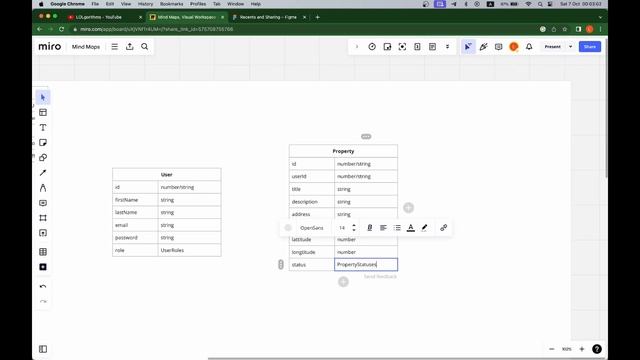The width and height of the screenshot is (640, 360).
Task: Select the Connection line arrow tool
Action: tap(43, 173)
